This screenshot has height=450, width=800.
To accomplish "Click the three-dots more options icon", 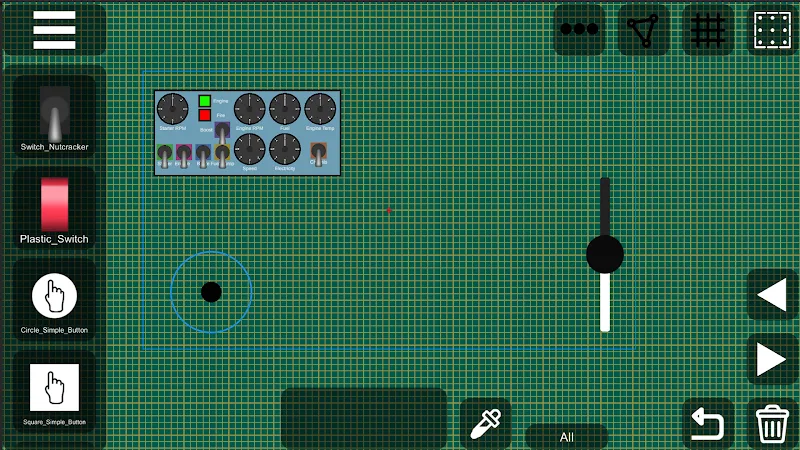I will [579, 30].
